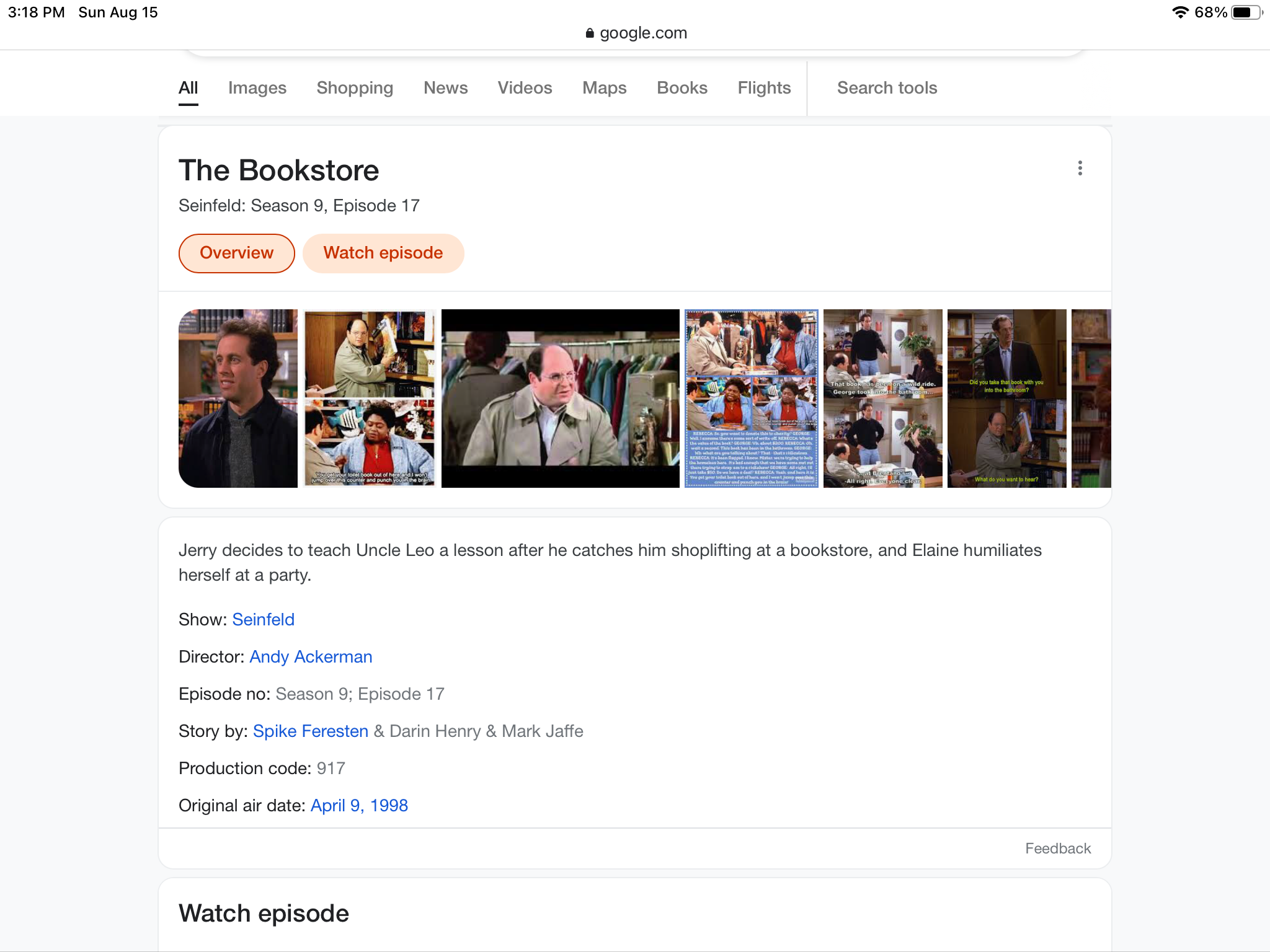
Task: Open the April 9, 1998 air date link
Action: [359, 805]
